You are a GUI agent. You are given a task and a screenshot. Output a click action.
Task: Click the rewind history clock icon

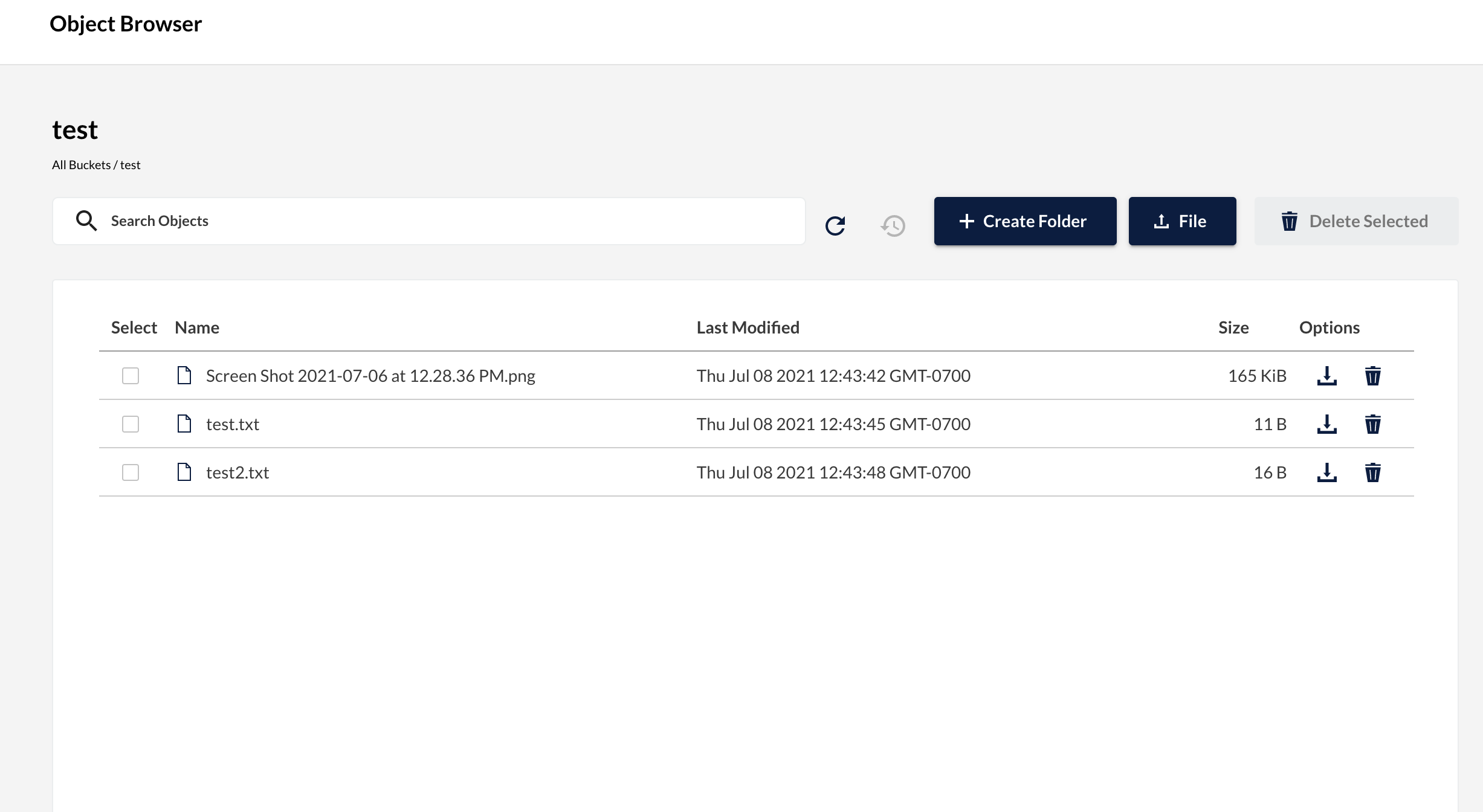click(893, 225)
